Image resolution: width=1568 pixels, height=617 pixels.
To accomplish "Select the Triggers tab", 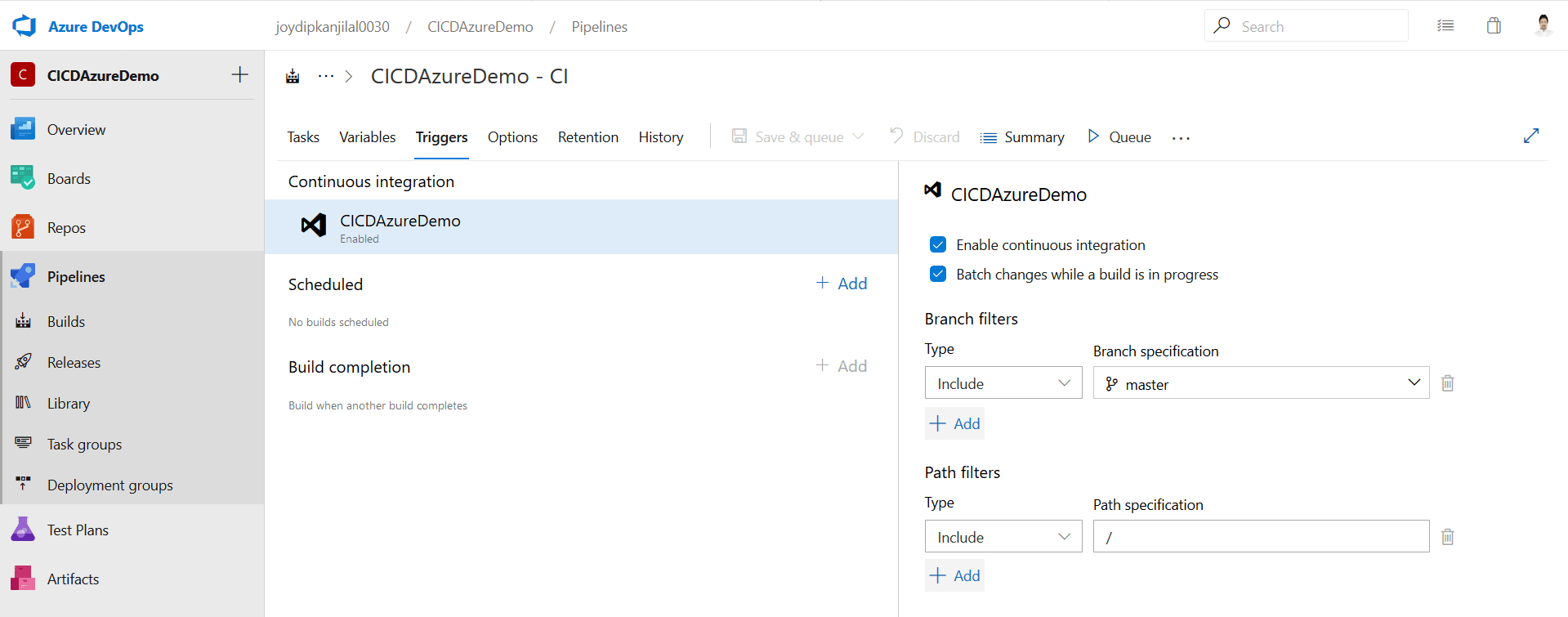I will 441,137.
